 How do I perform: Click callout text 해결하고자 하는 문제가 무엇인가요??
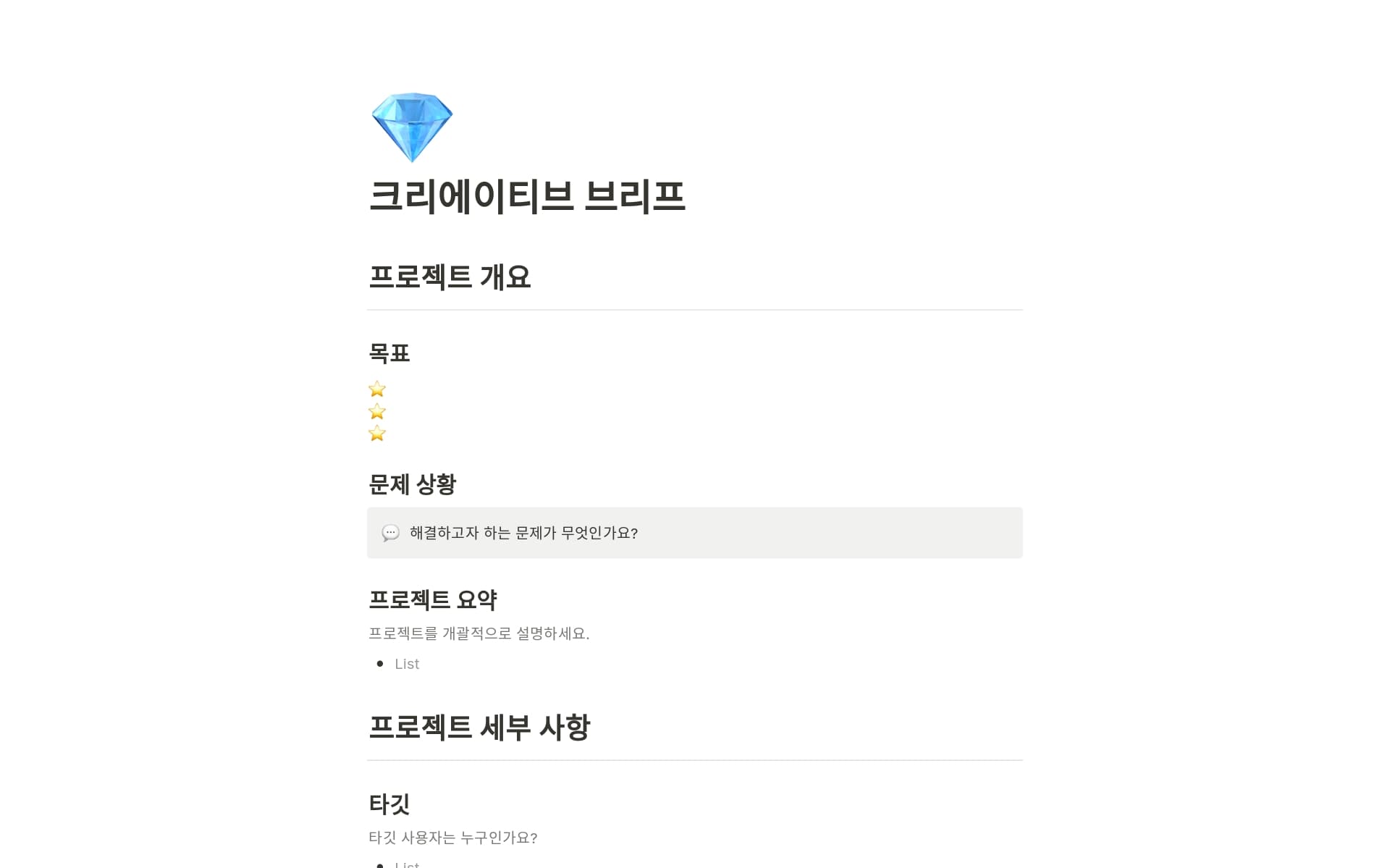pos(523,534)
